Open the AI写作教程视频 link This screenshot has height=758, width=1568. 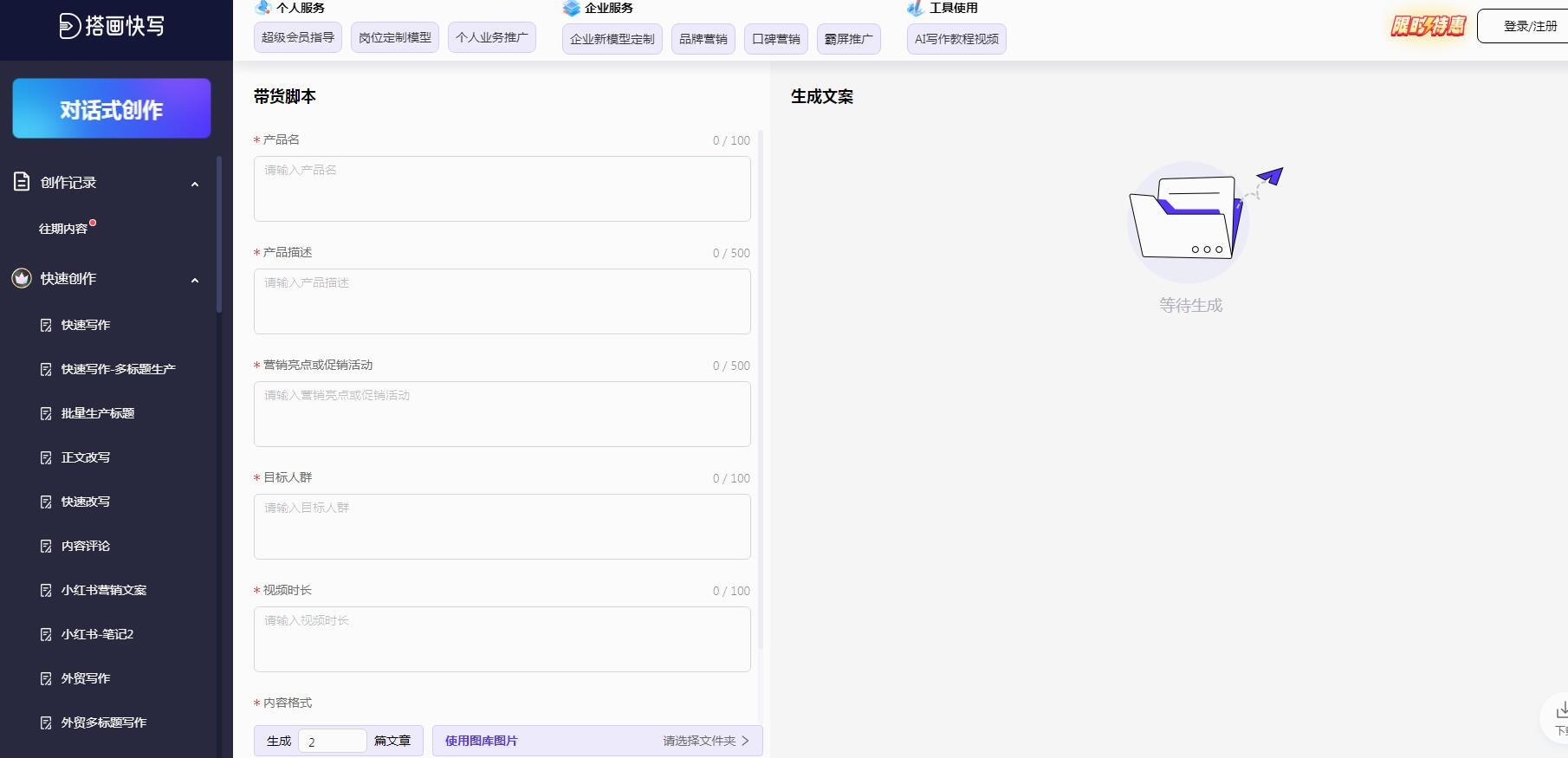coord(956,39)
